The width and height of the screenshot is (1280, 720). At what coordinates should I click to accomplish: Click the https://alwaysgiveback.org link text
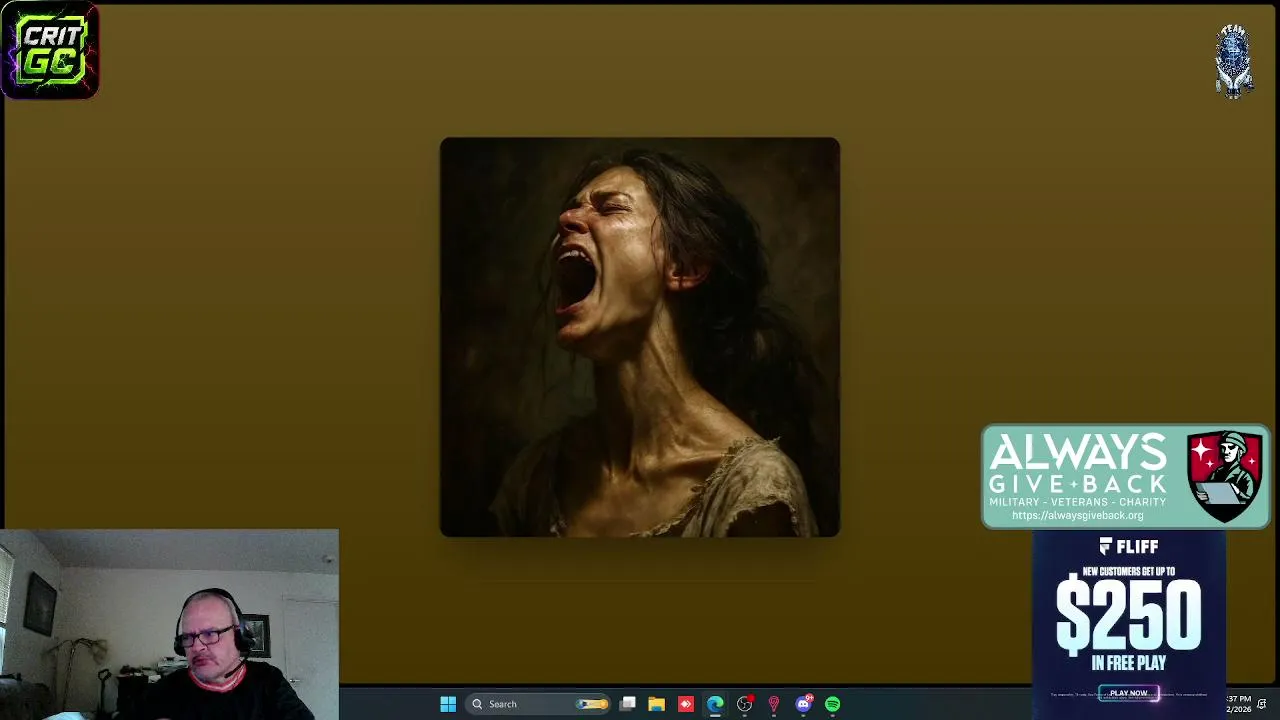click(x=1077, y=516)
